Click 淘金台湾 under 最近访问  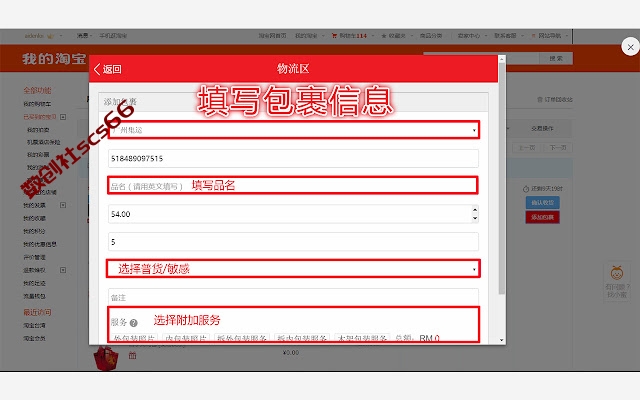click(34, 326)
